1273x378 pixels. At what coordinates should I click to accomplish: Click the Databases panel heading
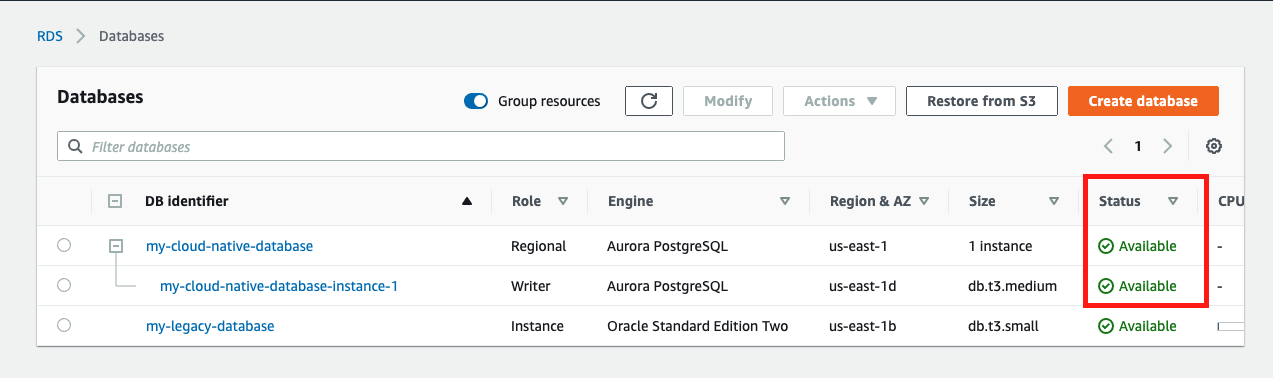100,97
